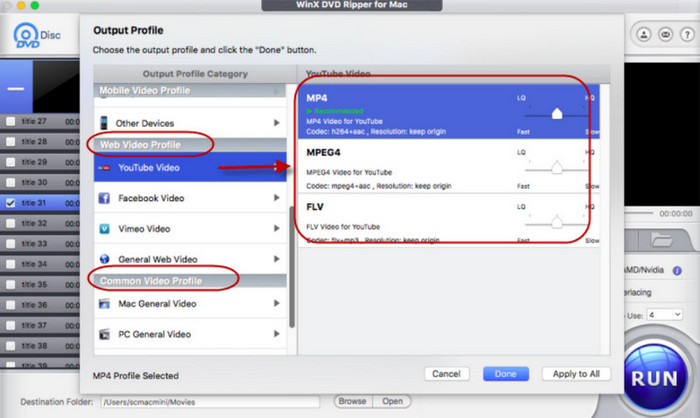
Task: Check the title 32 checkbox
Action: click(x=11, y=223)
